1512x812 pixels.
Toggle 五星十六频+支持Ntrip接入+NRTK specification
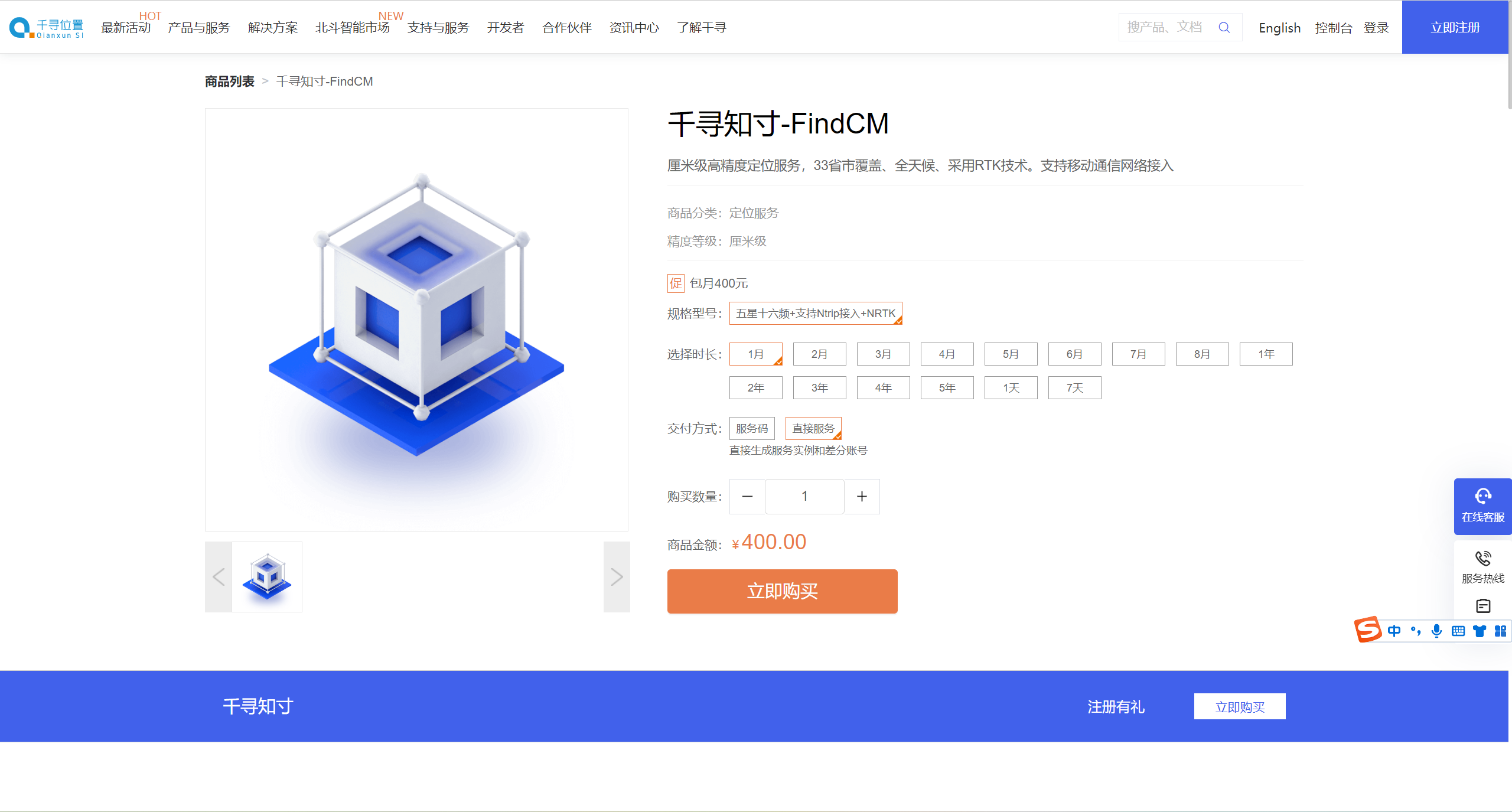click(813, 313)
